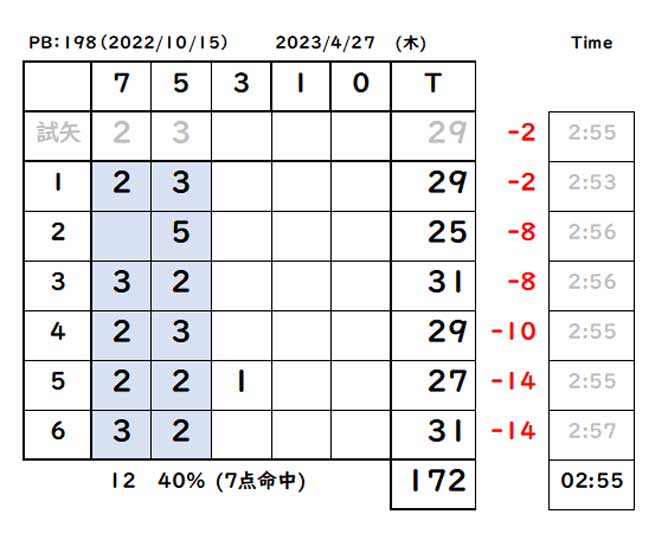Click the column header labeled T

[433, 86]
